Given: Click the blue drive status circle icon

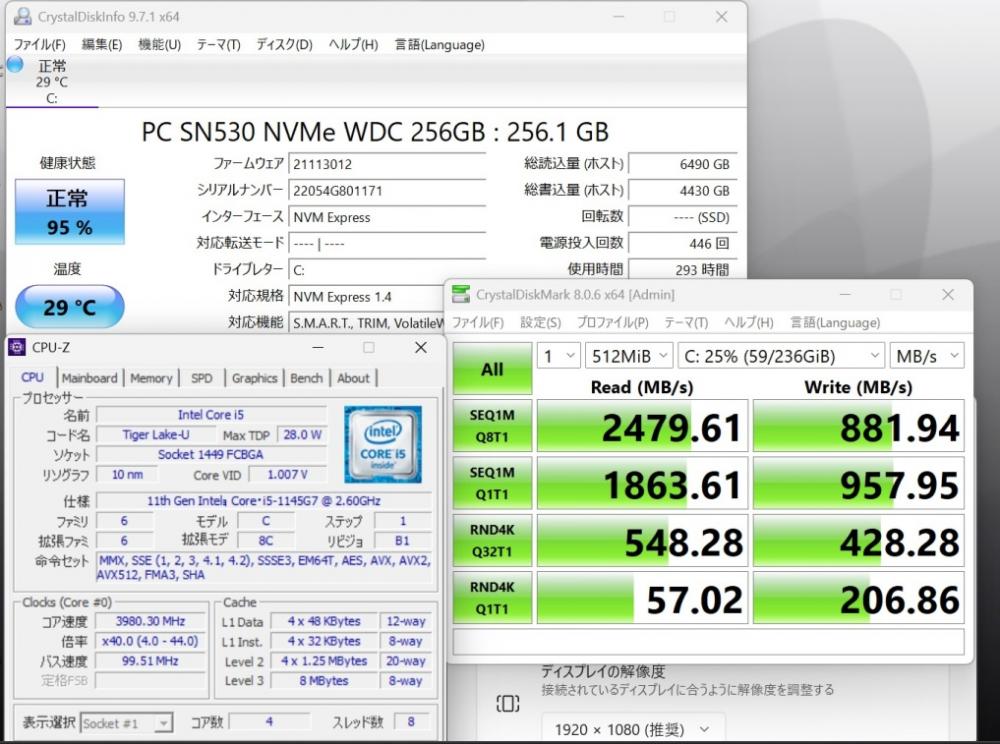Looking at the screenshot, I should (x=15, y=64).
